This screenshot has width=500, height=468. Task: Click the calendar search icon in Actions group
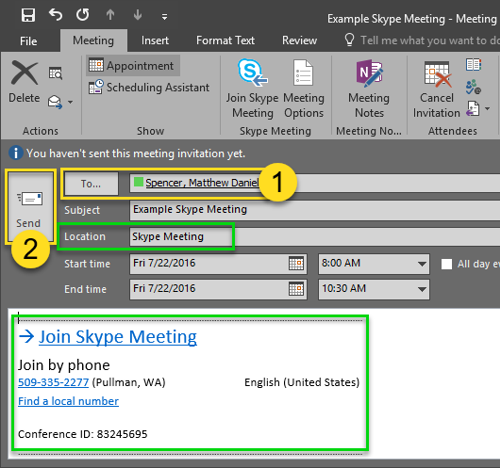tap(55, 73)
